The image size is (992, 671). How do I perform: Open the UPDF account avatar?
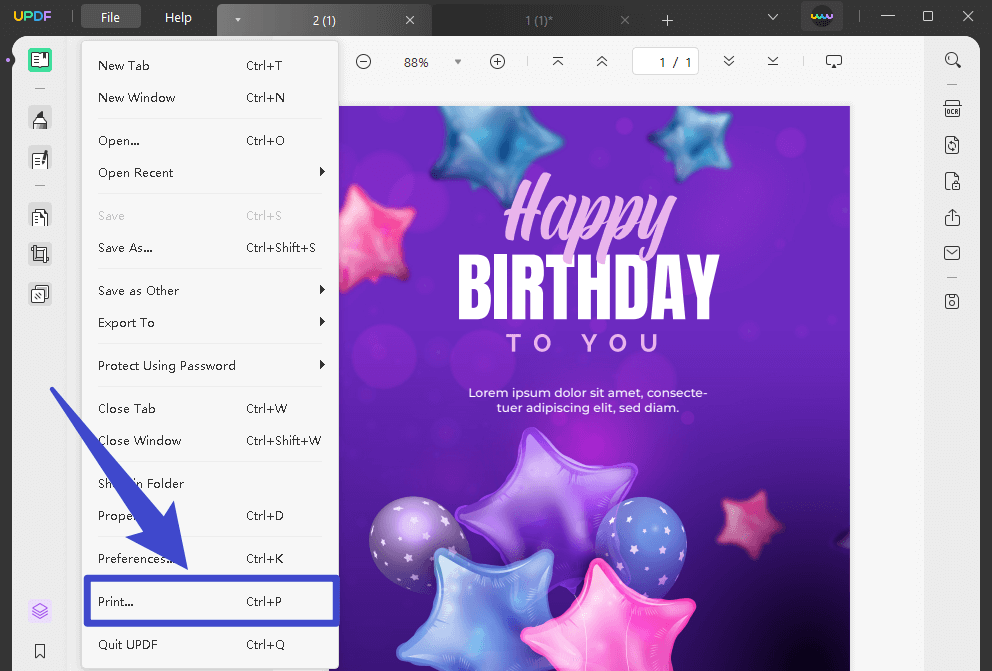tap(822, 16)
